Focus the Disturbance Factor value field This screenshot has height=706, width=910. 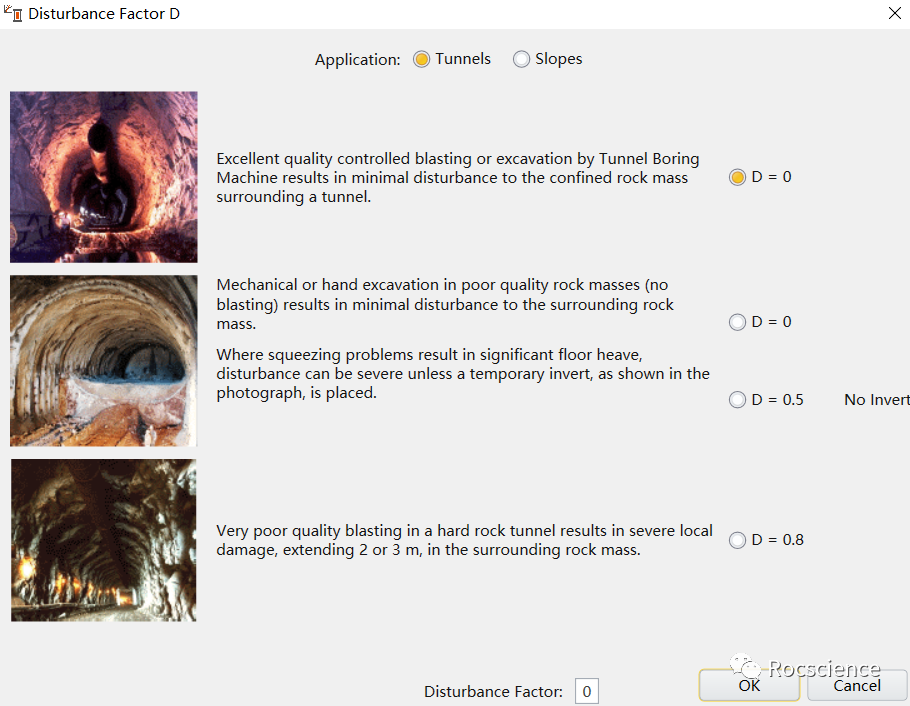(586, 691)
